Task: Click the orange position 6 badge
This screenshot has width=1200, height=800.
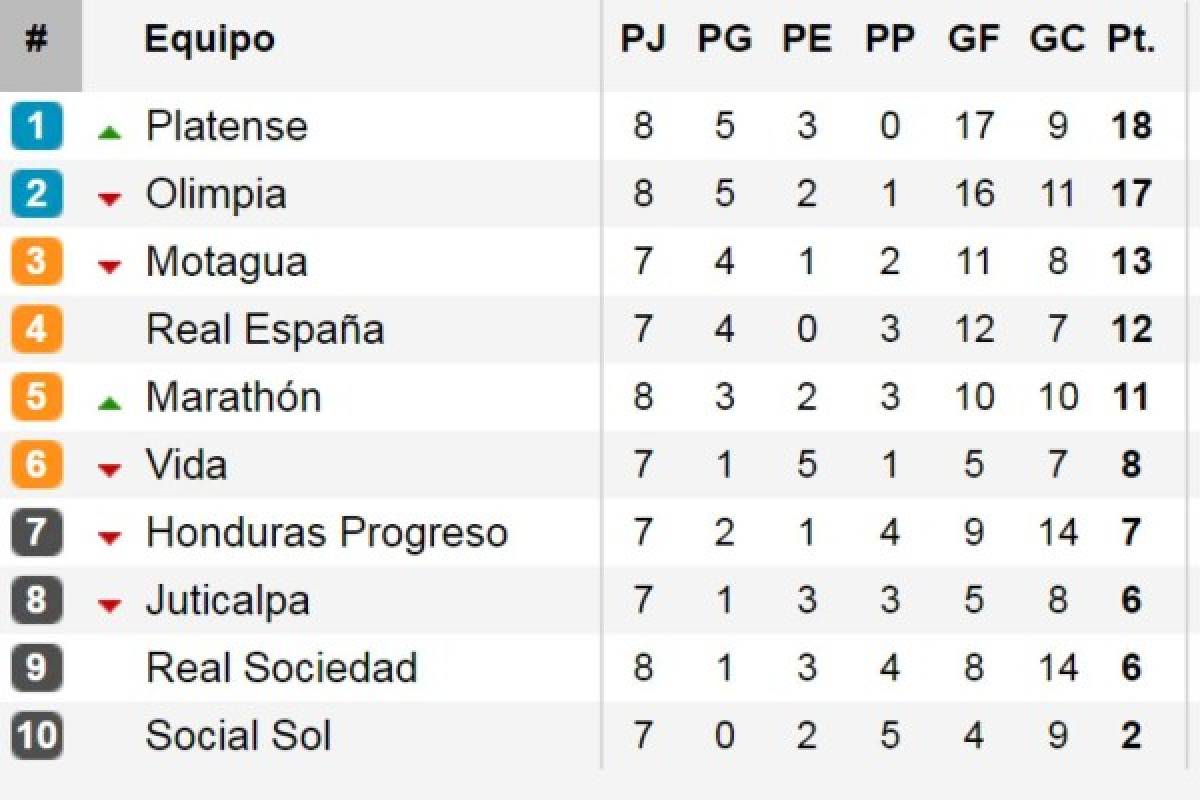Action: (37, 465)
